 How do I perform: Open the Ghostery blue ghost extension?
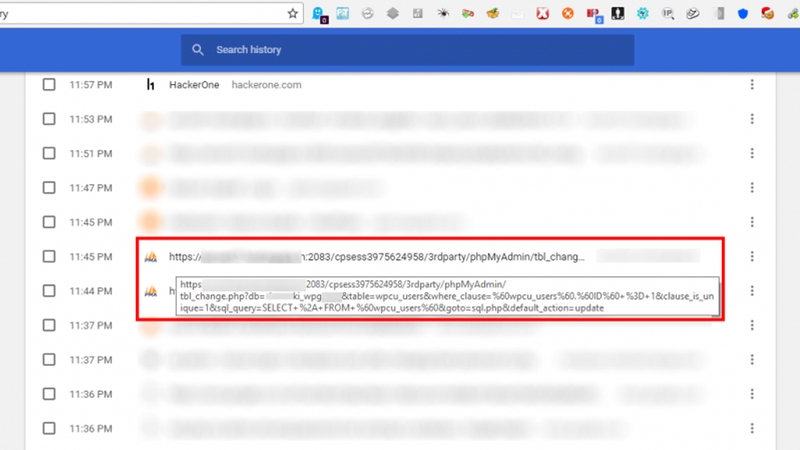point(319,14)
